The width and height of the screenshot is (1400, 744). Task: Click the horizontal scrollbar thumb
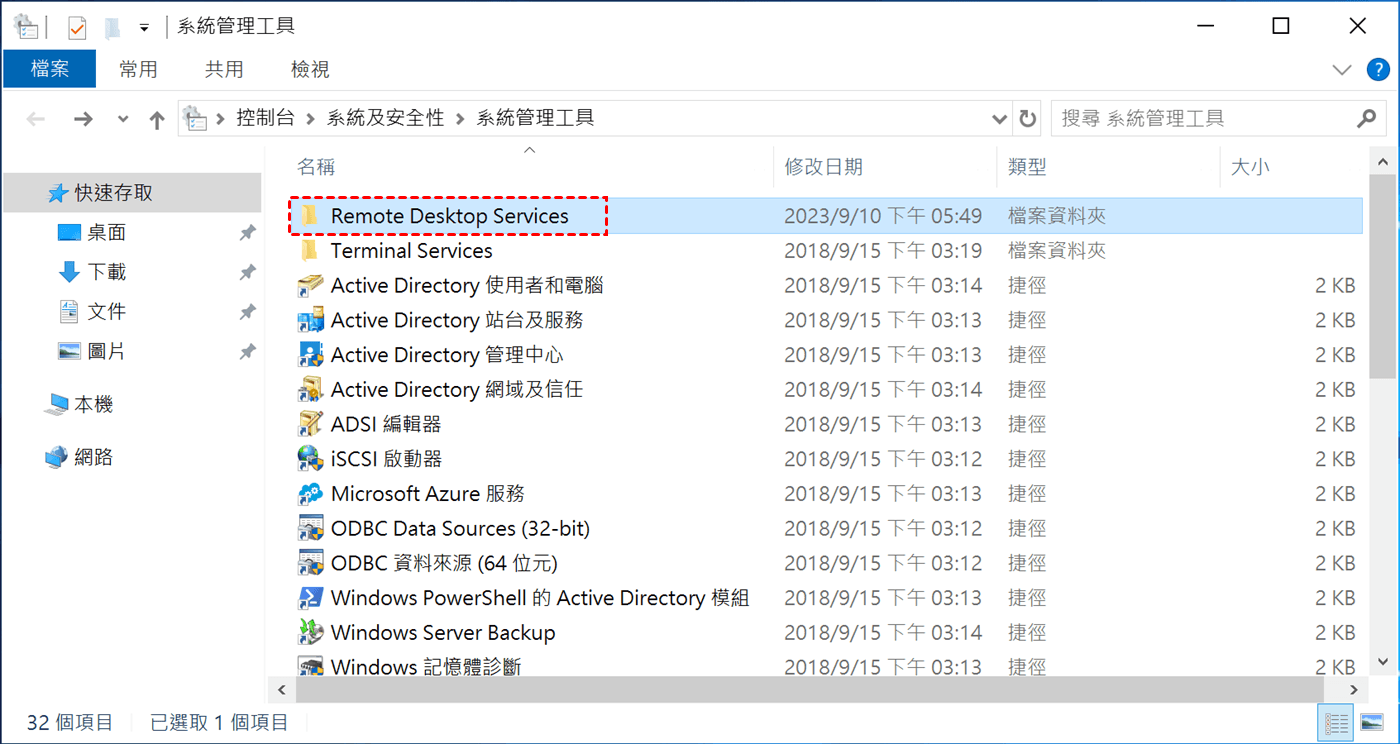811,690
